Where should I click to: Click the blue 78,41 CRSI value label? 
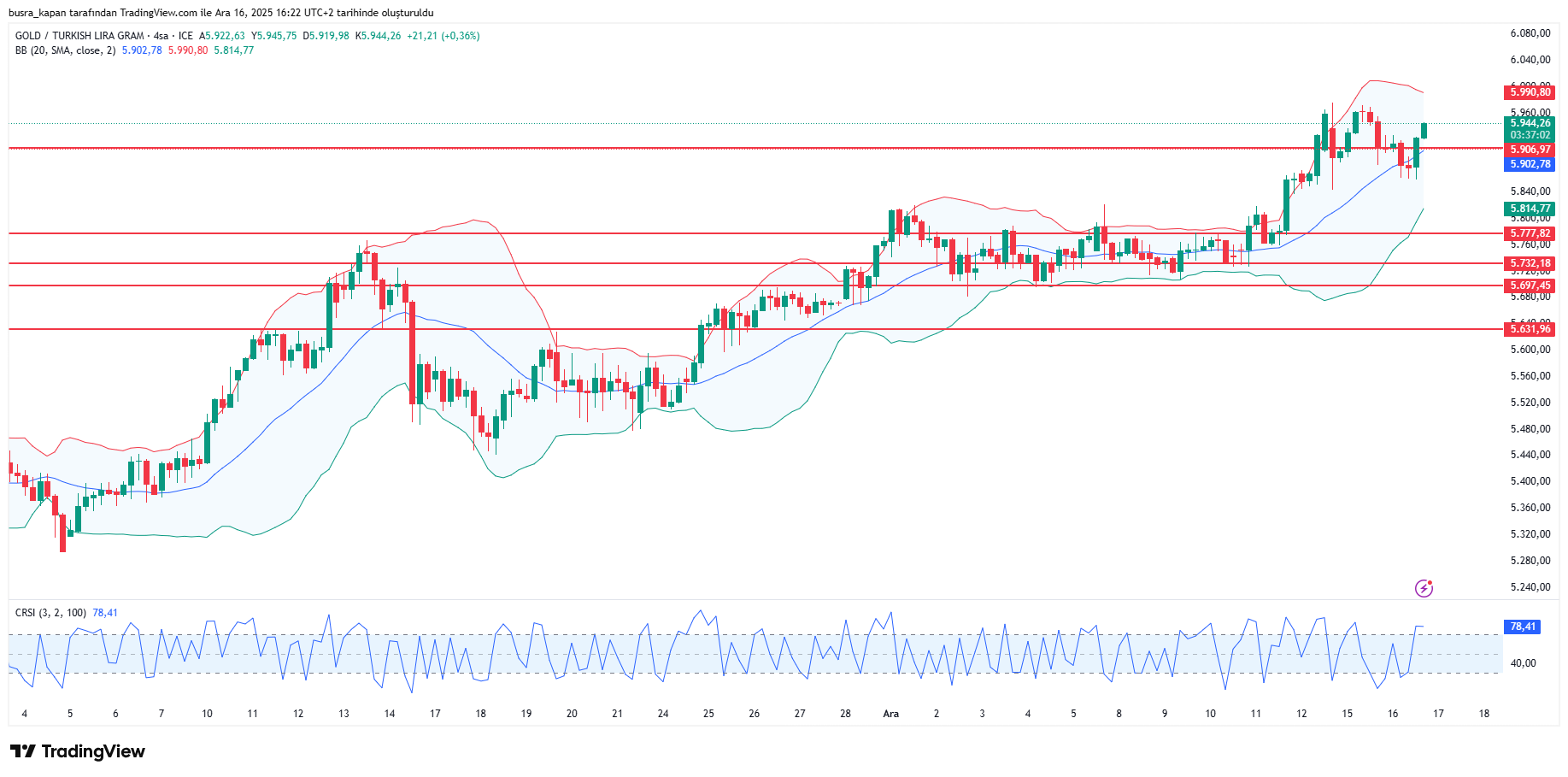pos(1522,627)
